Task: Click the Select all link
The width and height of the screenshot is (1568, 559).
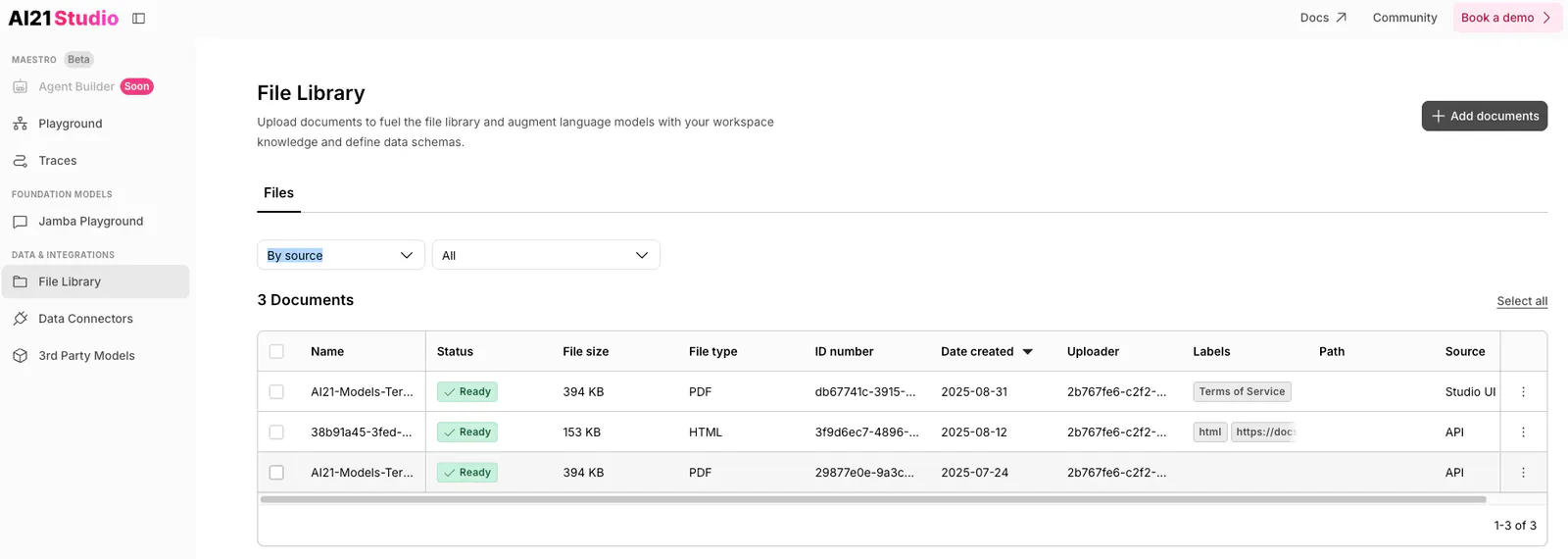Action: tap(1522, 301)
